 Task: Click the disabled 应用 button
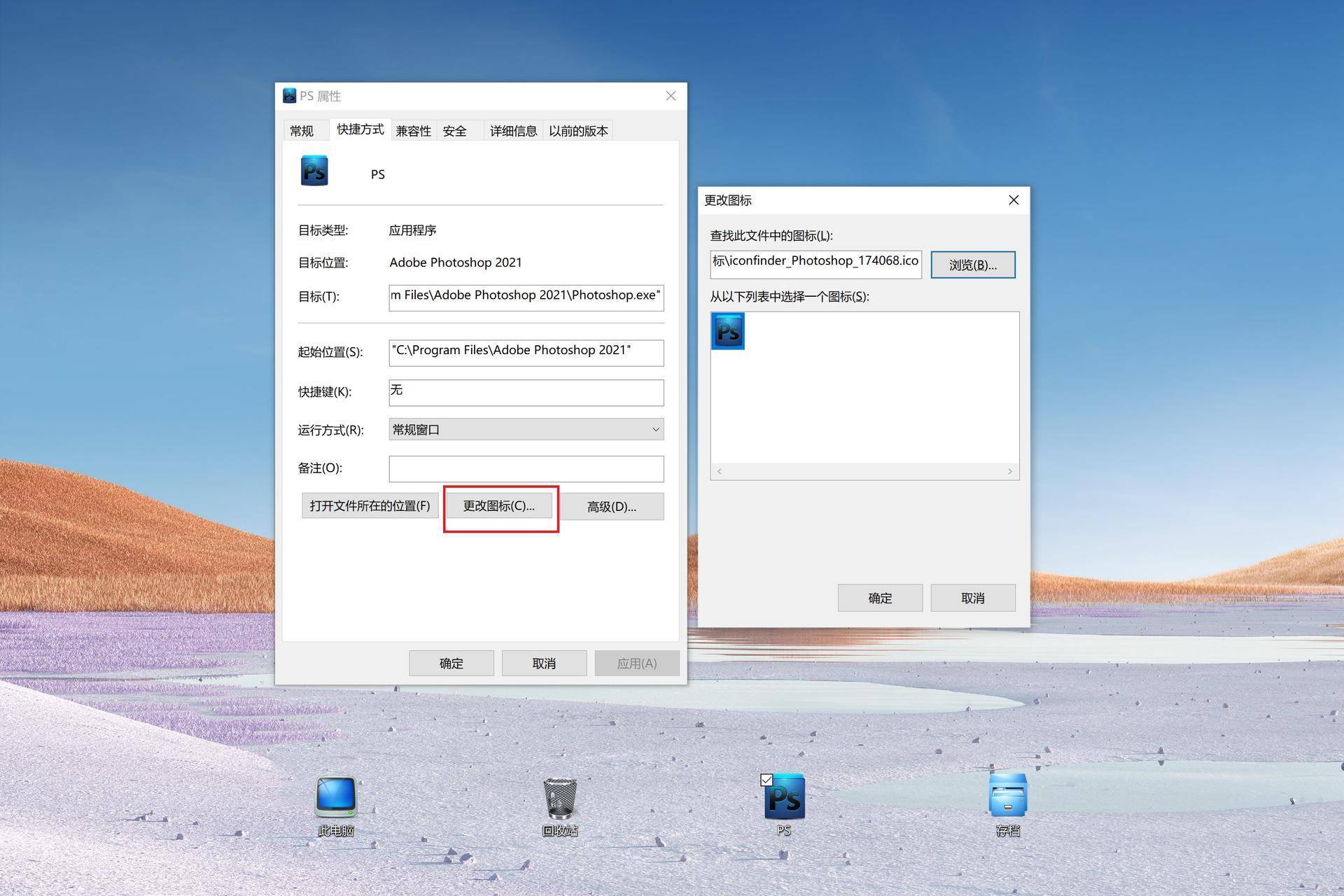point(637,663)
